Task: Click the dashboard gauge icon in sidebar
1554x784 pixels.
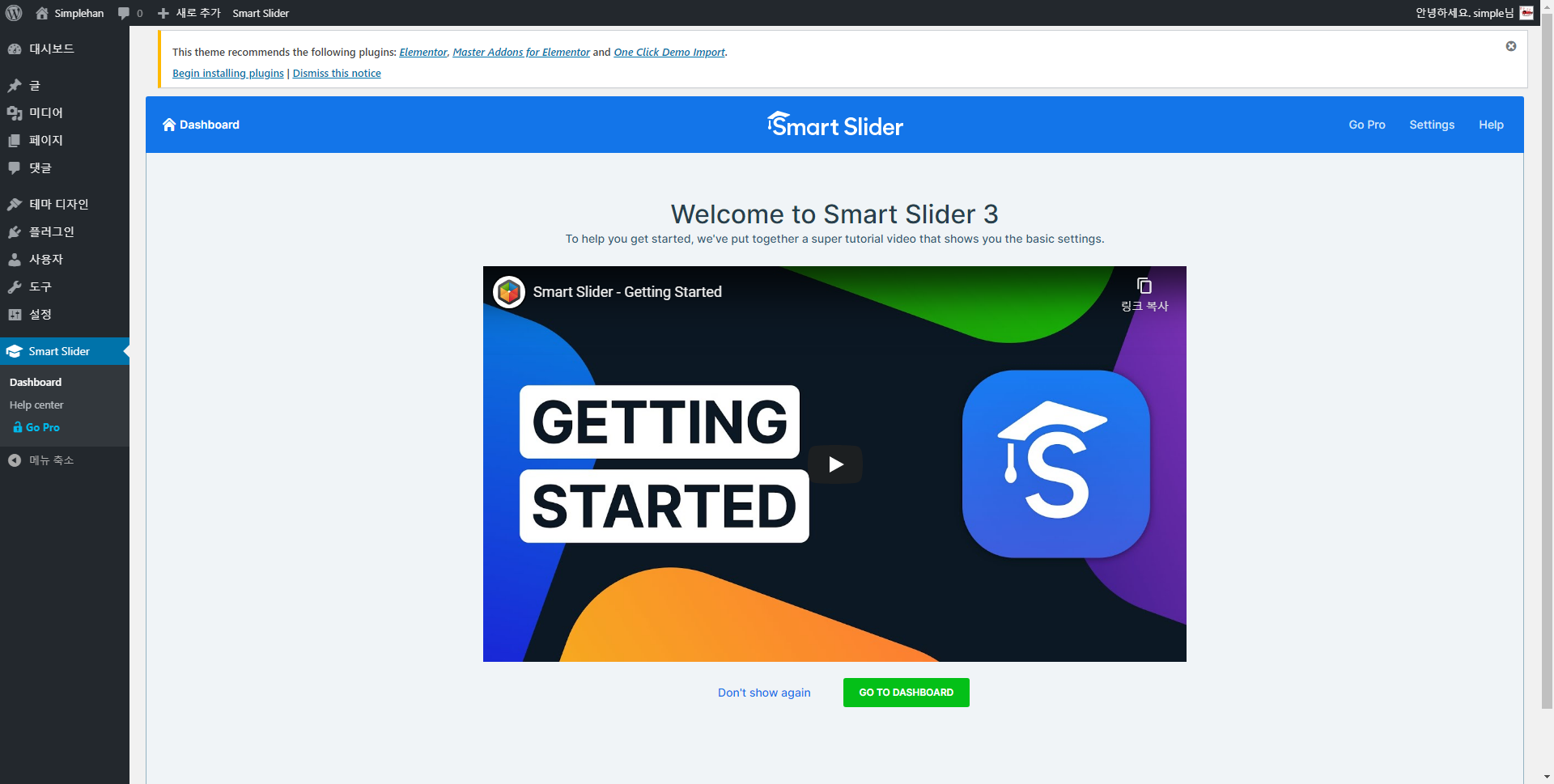Action: (15, 49)
